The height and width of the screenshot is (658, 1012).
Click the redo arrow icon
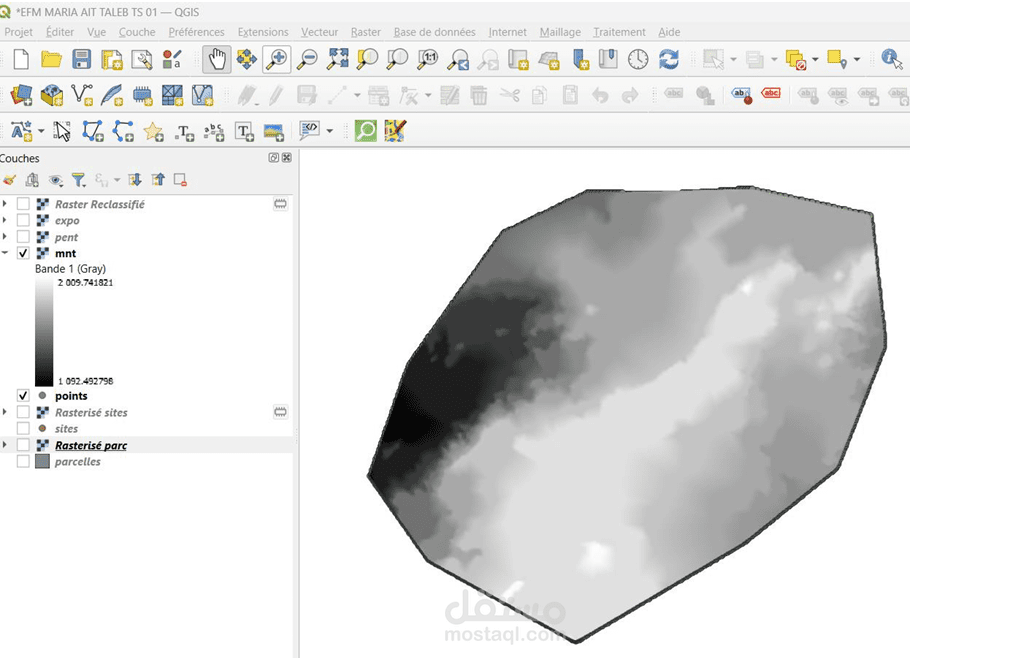tap(630, 95)
